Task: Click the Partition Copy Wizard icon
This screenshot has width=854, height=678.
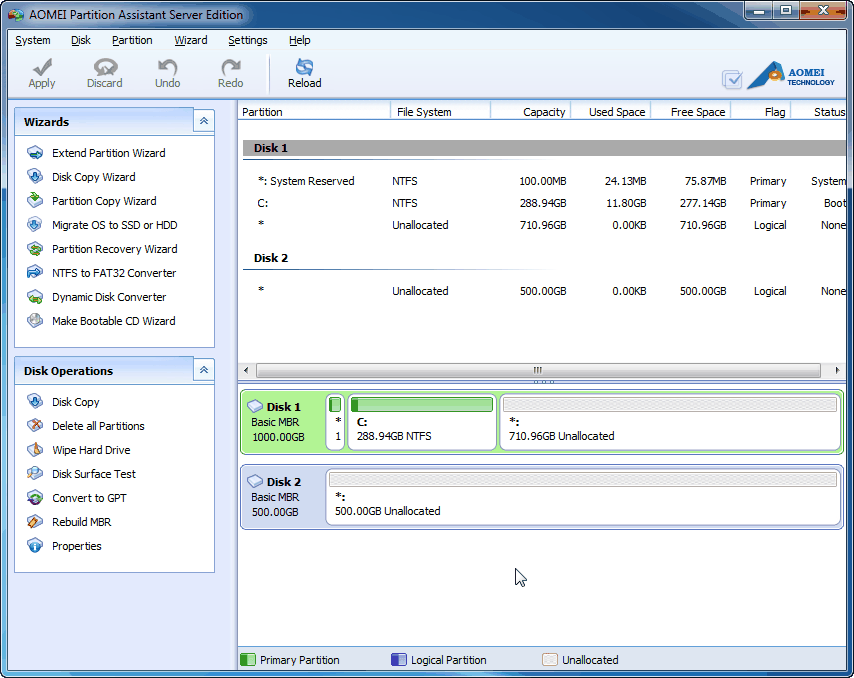Action: pyautogui.click(x=35, y=200)
